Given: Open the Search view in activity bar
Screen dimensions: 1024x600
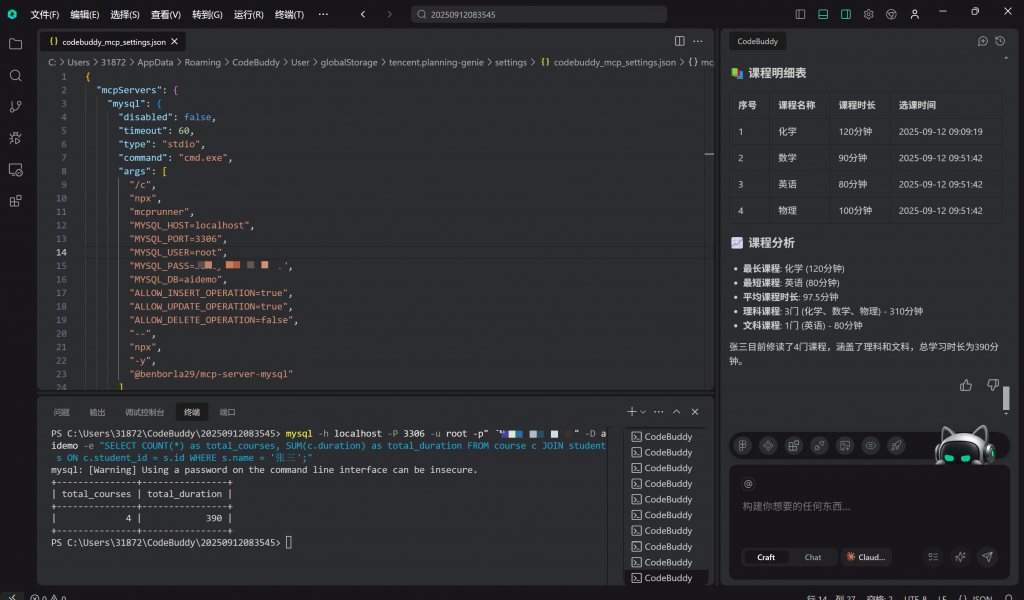Looking at the screenshot, I should click(x=15, y=76).
